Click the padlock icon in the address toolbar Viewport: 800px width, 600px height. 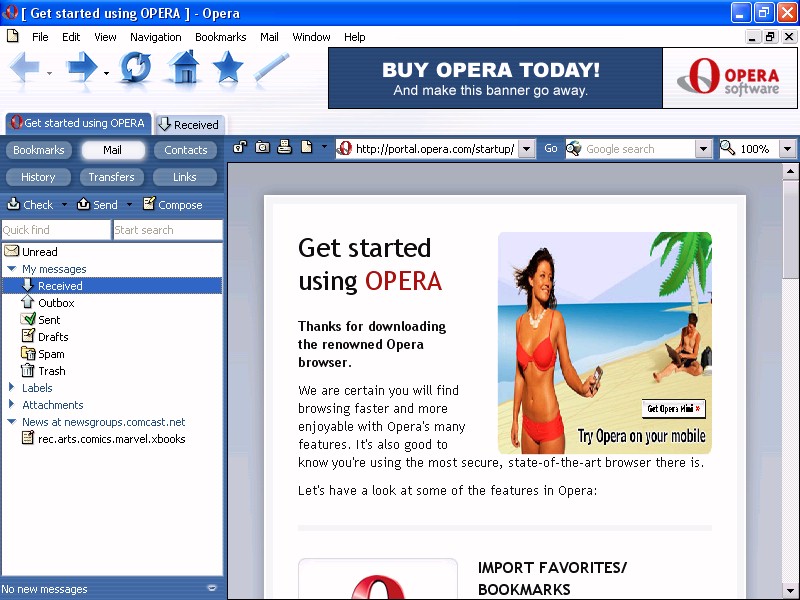tap(239, 148)
